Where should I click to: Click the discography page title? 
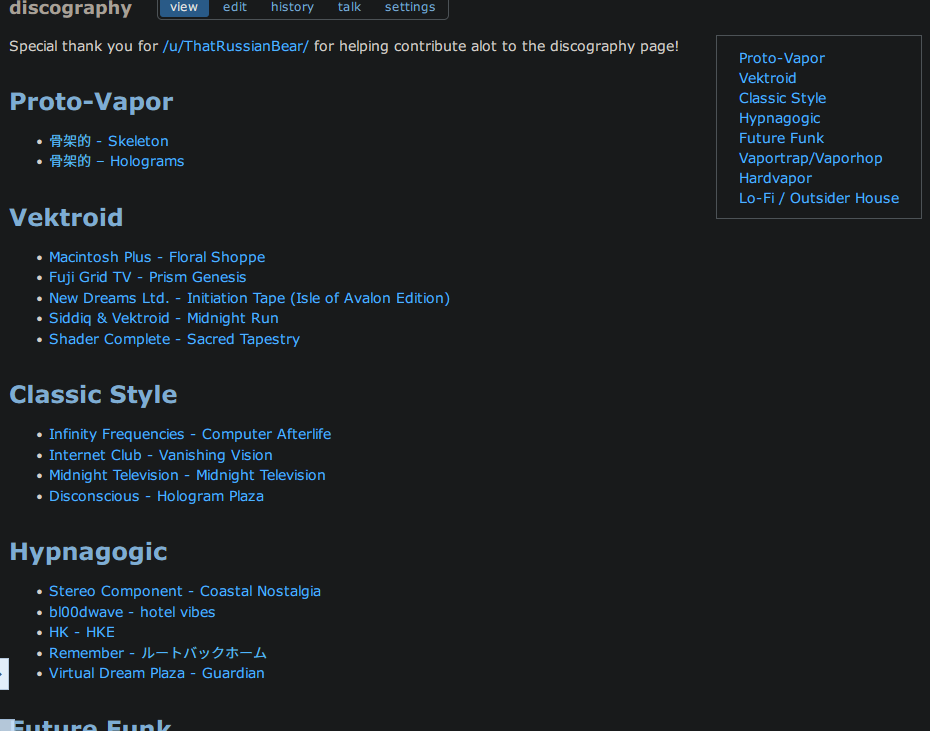point(71,8)
